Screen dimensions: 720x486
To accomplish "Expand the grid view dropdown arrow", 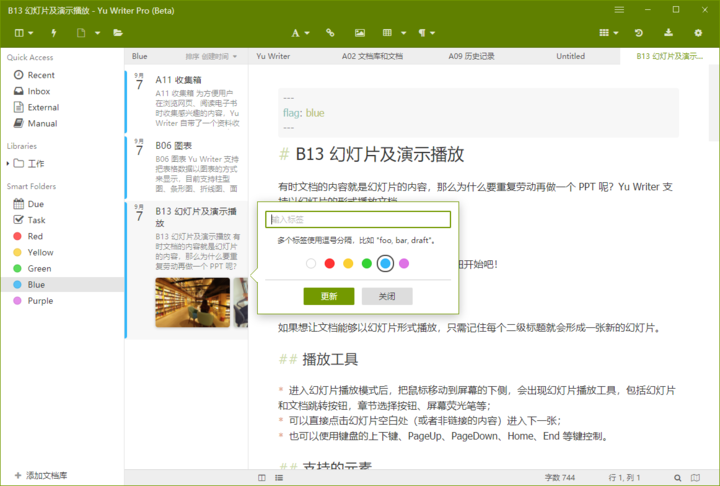I will pos(616,33).
